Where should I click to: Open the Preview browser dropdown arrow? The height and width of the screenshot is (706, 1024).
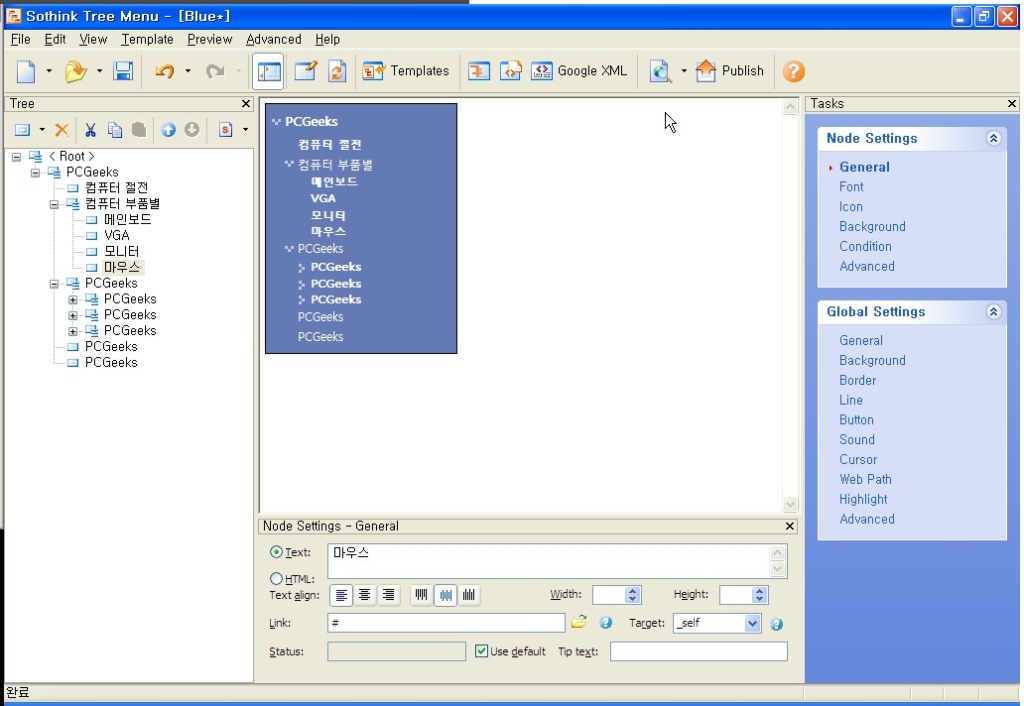coord(684,71)
